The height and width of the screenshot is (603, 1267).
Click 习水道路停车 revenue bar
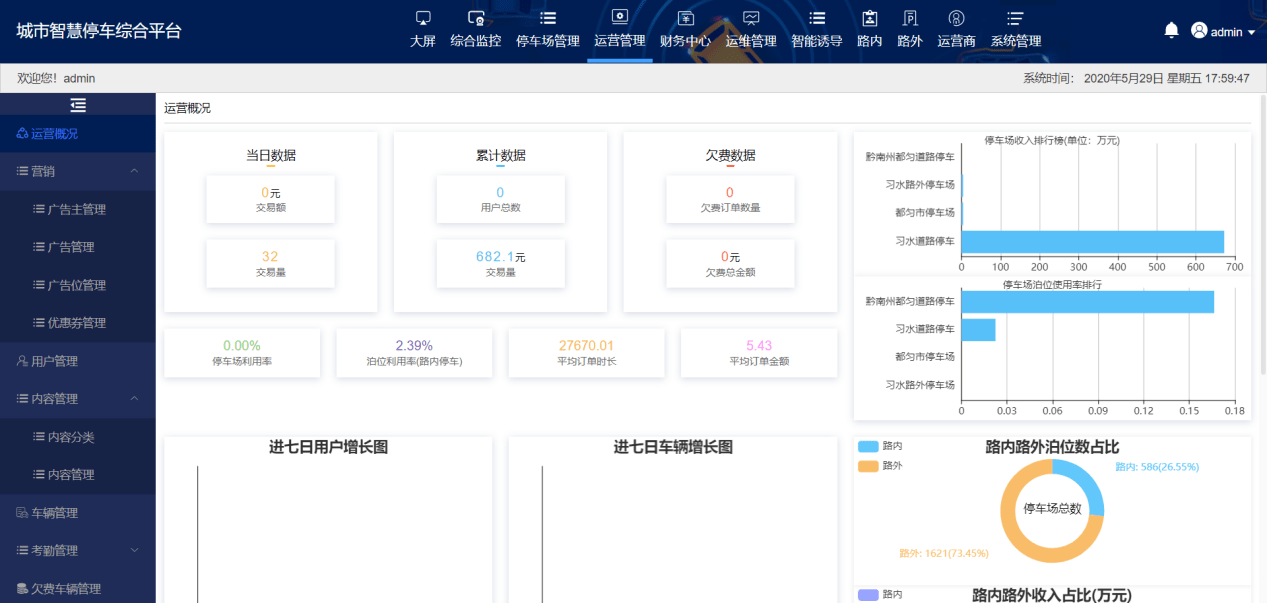coord(1092,241)
